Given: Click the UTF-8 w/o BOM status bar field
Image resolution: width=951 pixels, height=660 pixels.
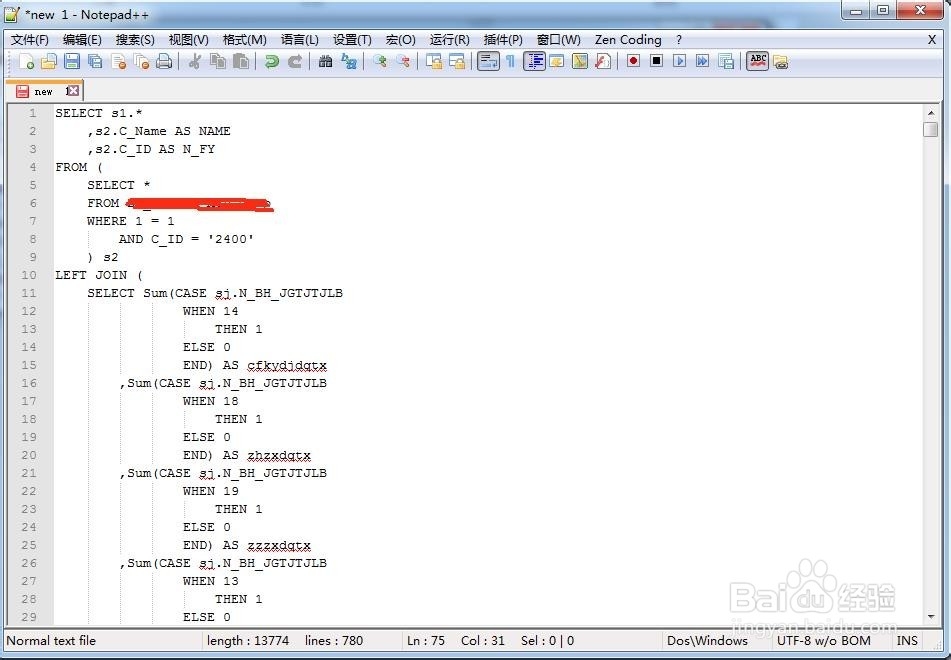Looking at the screenshot, I should [823, 640].
